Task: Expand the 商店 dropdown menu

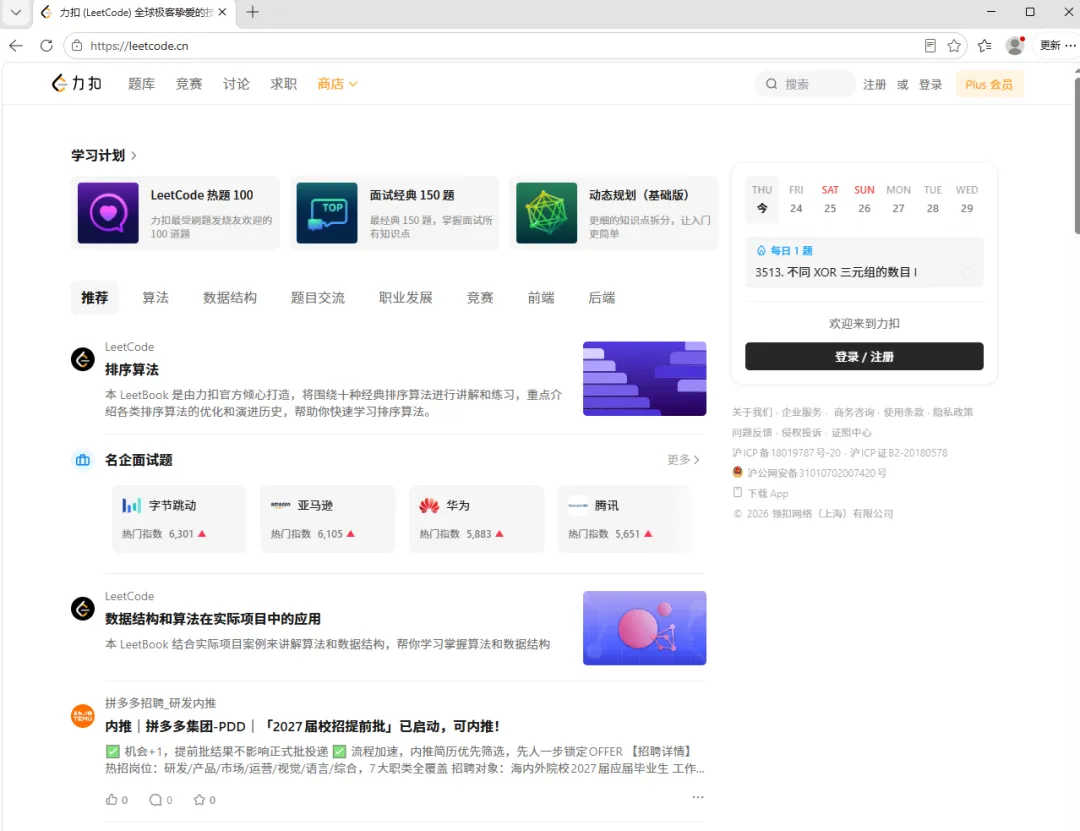Action: click(338, 84)
